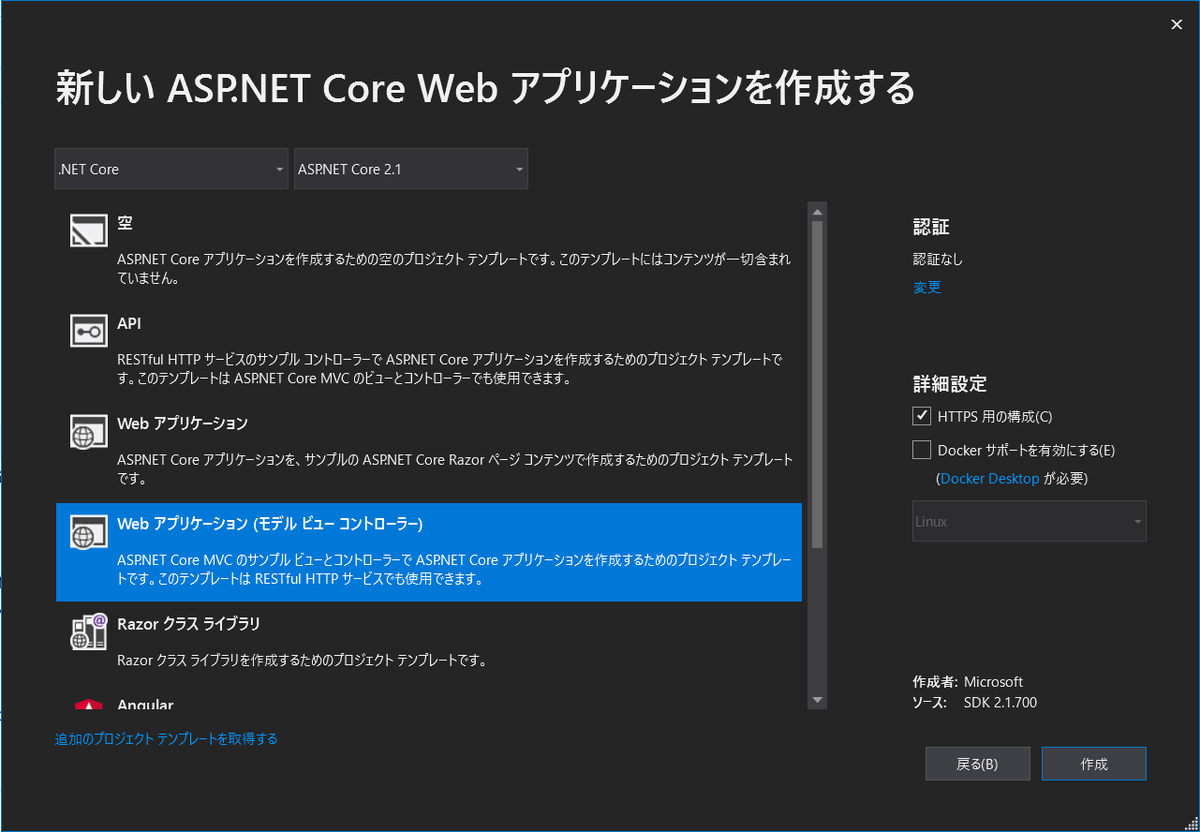This screenshot has height=832, width=1200.
Task: Click the 認証 heading
Action: [931, 227]
